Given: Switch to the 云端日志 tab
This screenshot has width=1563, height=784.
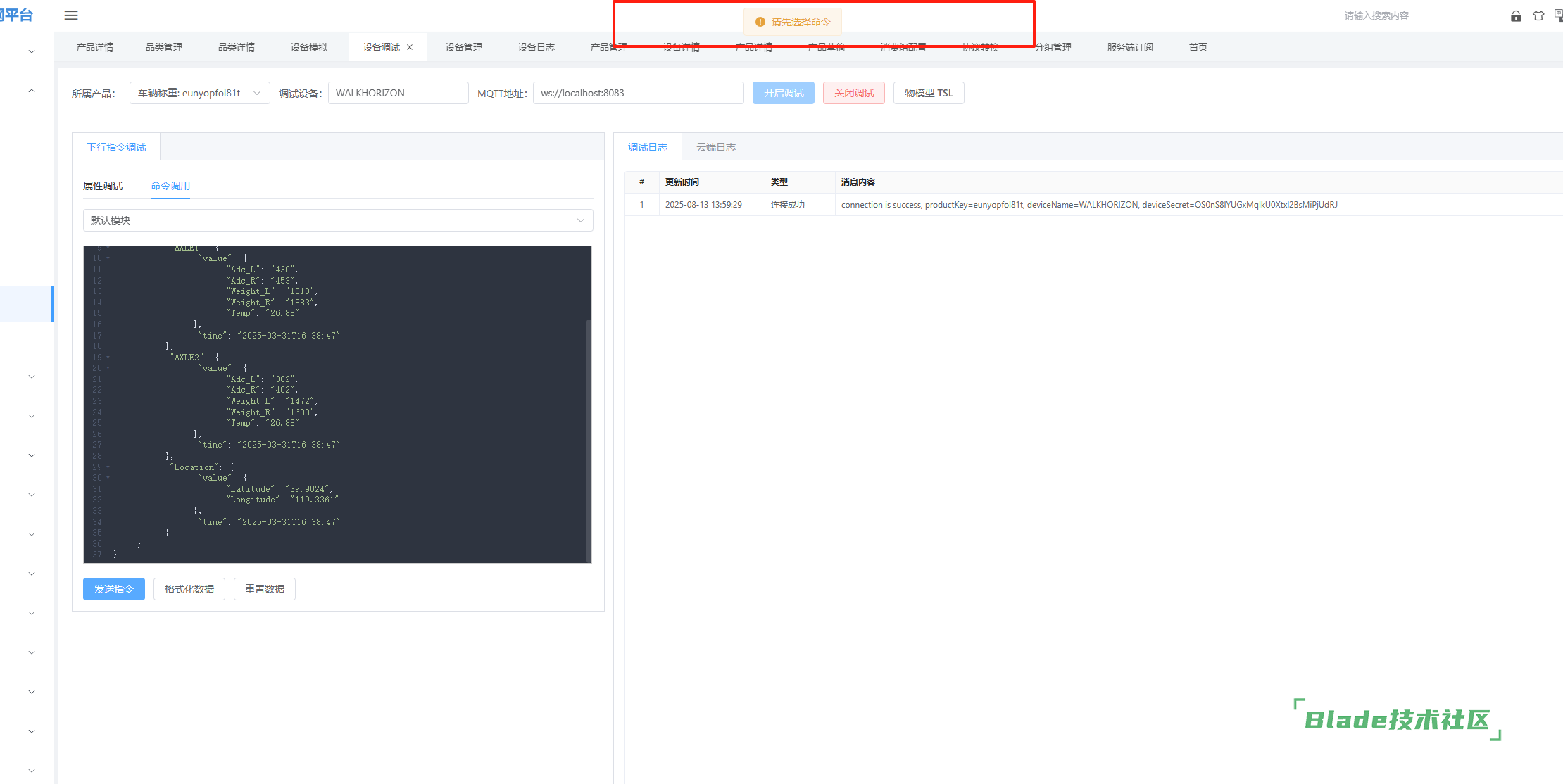Looking at the screenshot, I should tap(716, 147).
